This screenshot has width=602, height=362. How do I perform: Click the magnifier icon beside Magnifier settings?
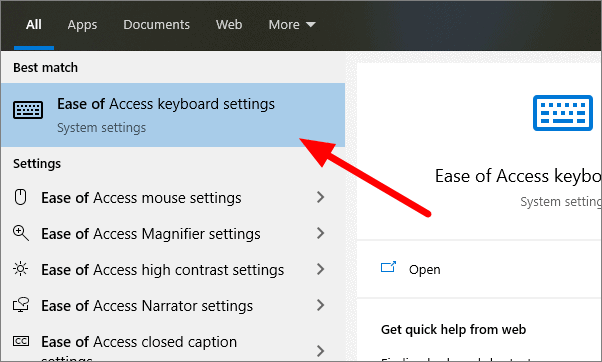point(20,233)
